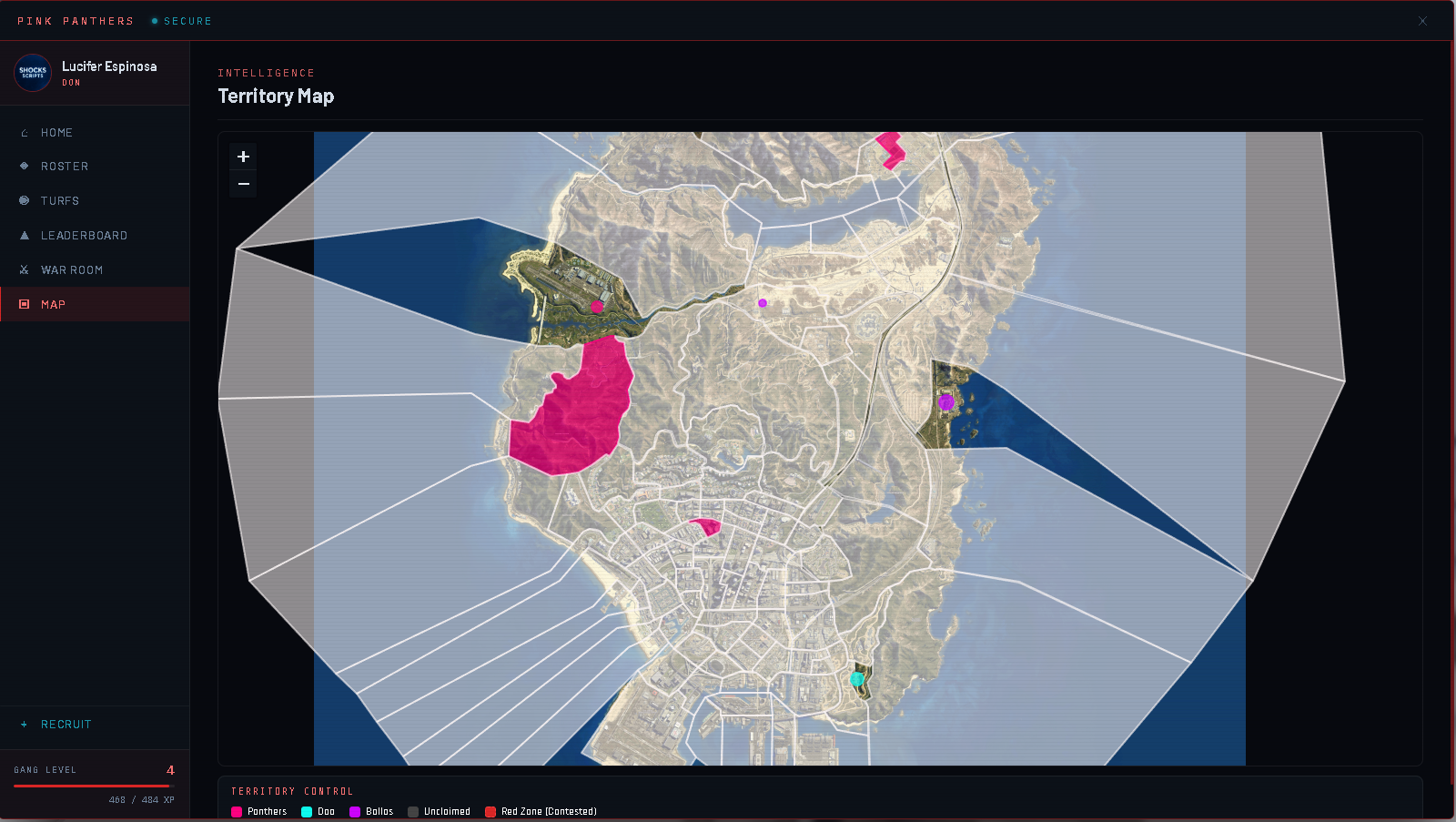Image resolution: width=1456 pixels, height=822 pixels.
Task: Click the SECURE status indicator
Action: 182,21
